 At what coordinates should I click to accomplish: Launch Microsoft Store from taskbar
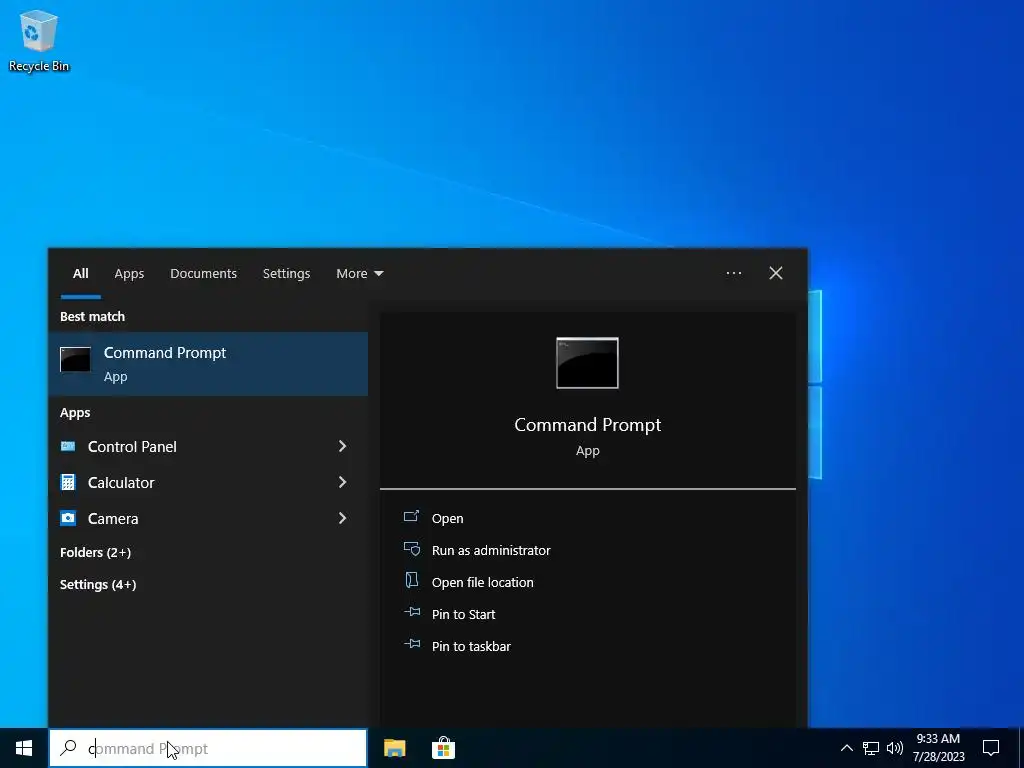(x=443, y=748)
